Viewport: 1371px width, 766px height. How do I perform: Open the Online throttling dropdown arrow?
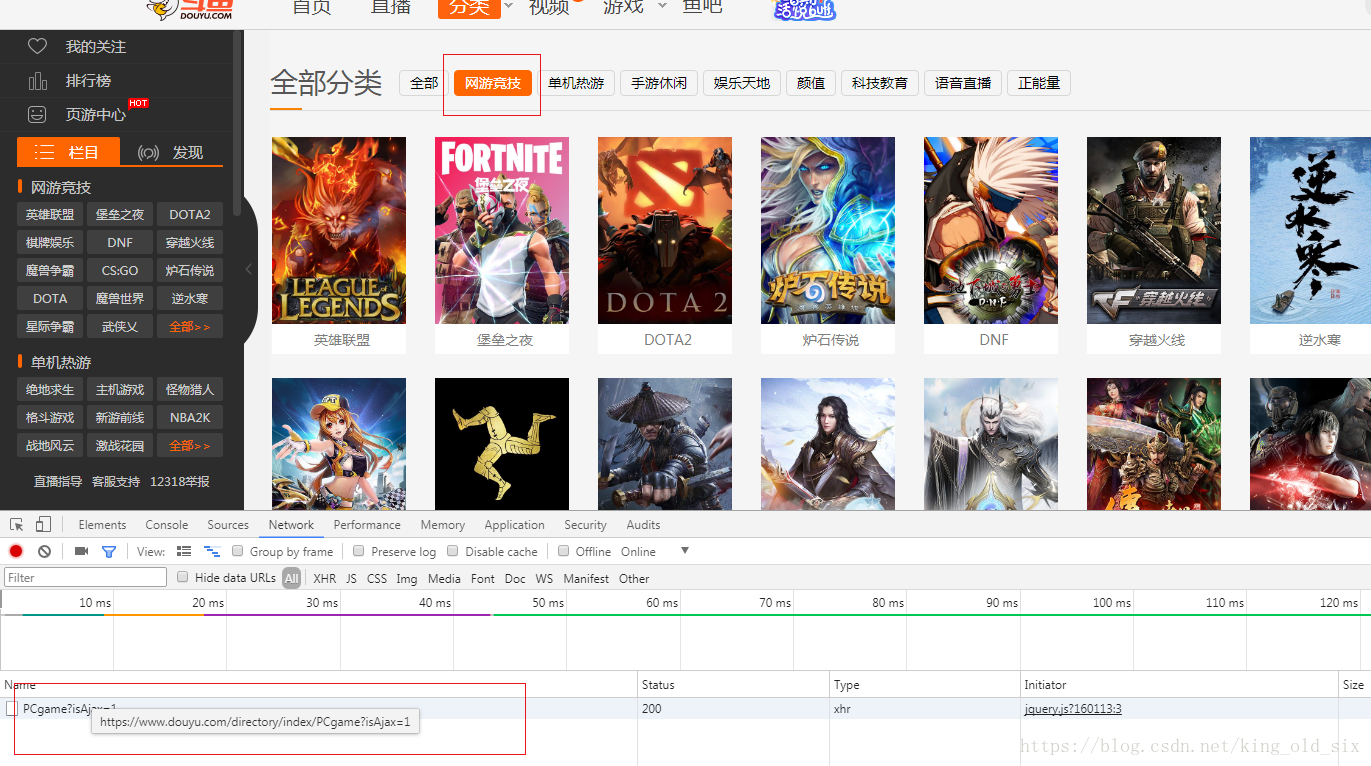coord(685,551)
